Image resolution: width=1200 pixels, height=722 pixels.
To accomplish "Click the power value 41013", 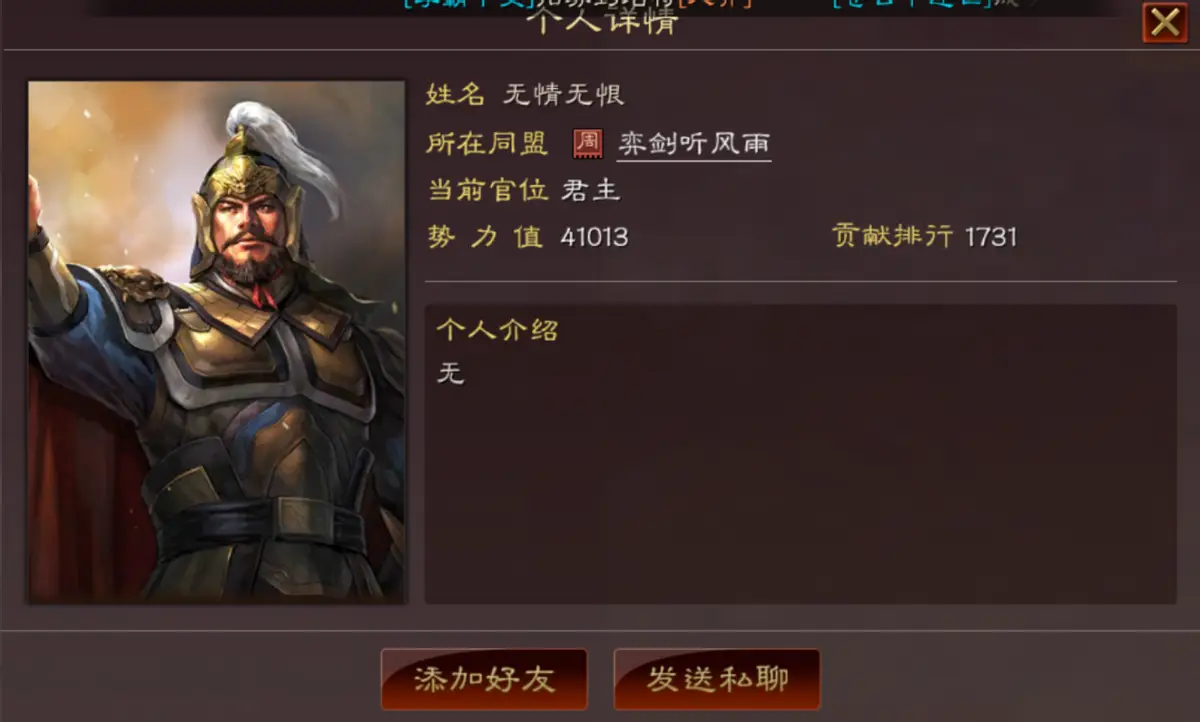I will click(595, 237).
